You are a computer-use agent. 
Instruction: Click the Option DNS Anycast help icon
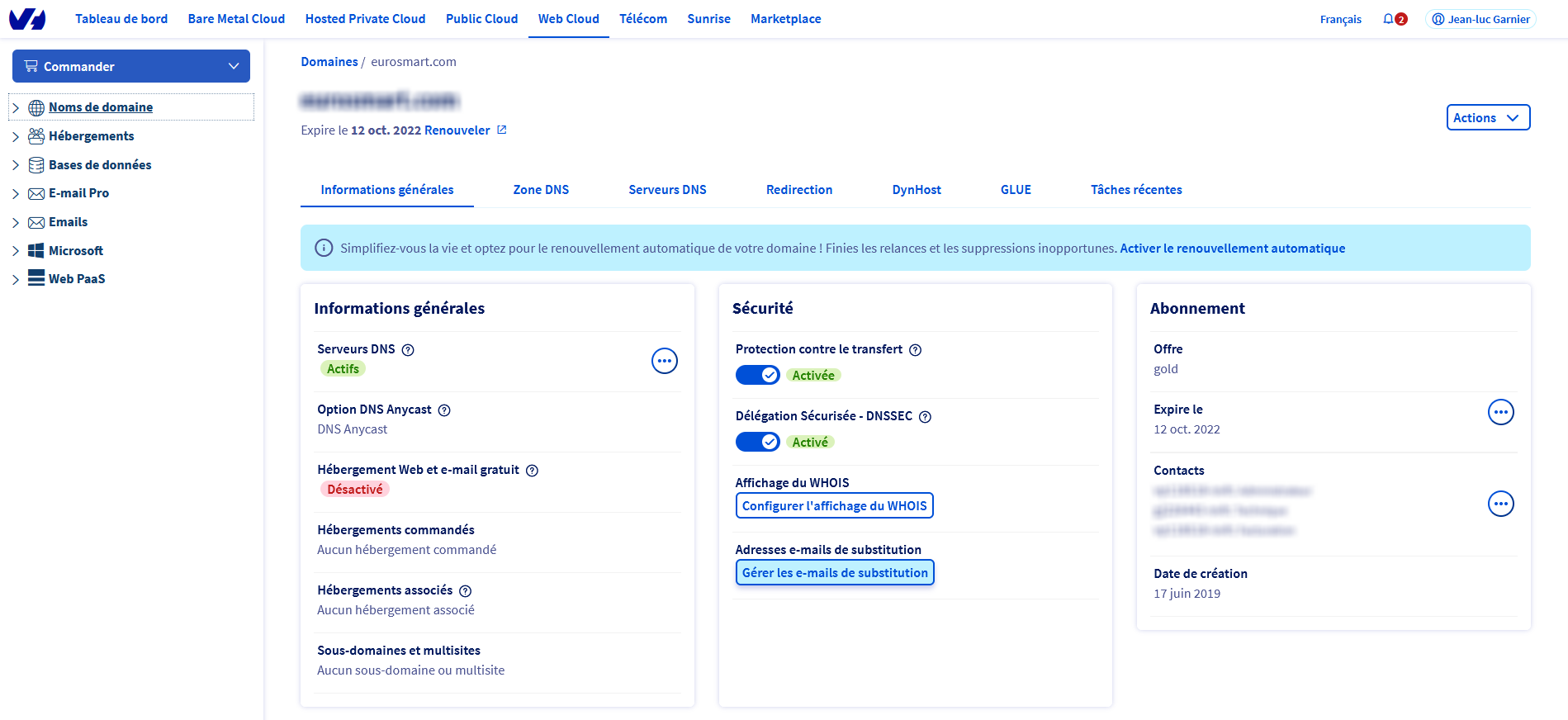point(444,410)
